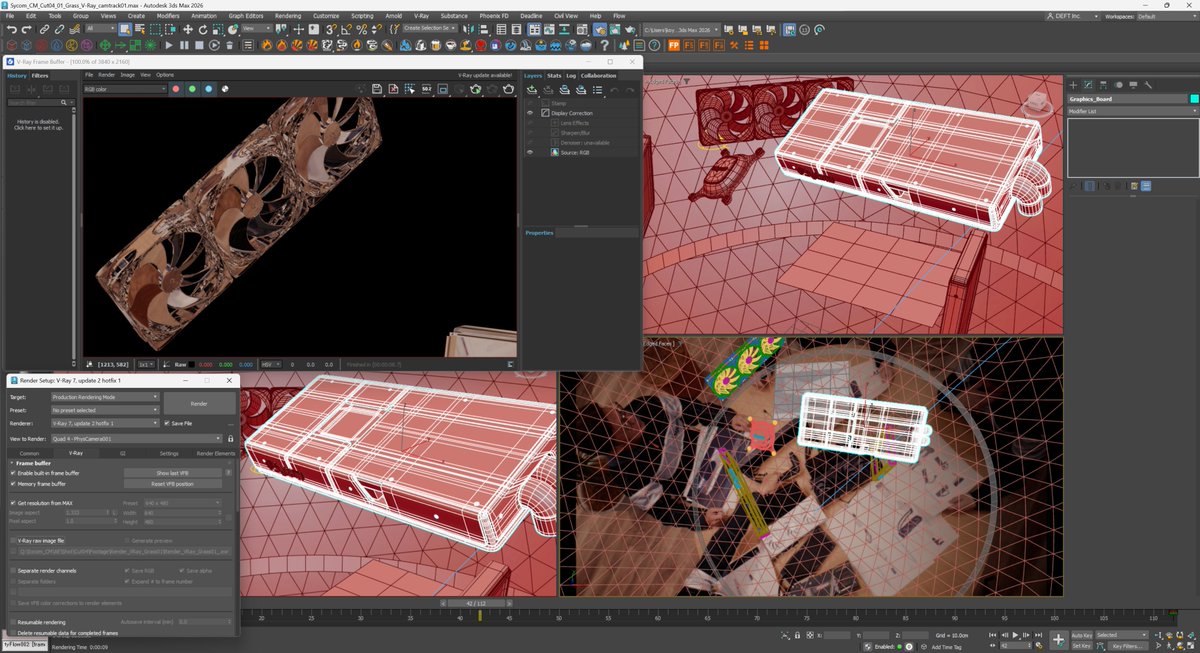Toggle Display Correction layer visibility eye

530,113
